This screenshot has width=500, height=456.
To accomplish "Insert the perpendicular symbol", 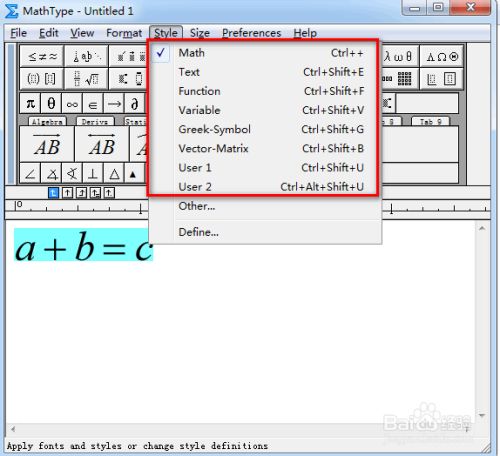I will point(93,173).
